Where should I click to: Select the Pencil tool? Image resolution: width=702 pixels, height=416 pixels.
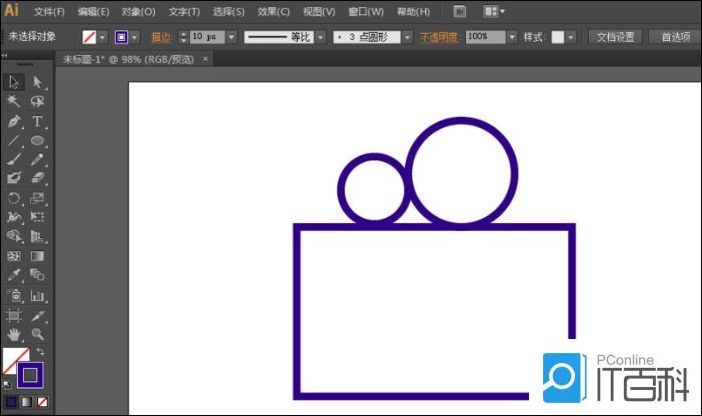[38, 159]
